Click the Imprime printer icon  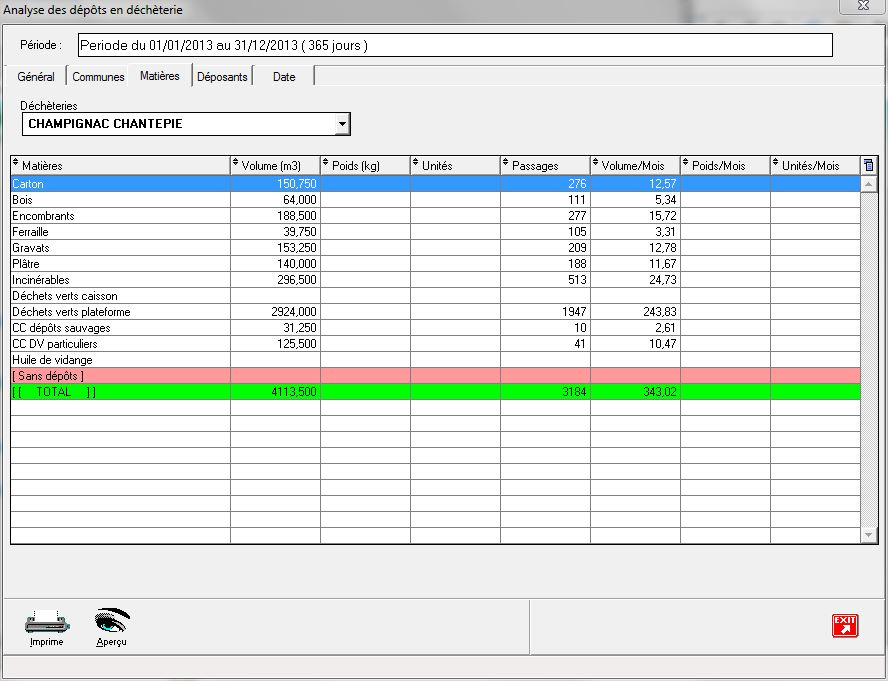click(x=47, y=623)
